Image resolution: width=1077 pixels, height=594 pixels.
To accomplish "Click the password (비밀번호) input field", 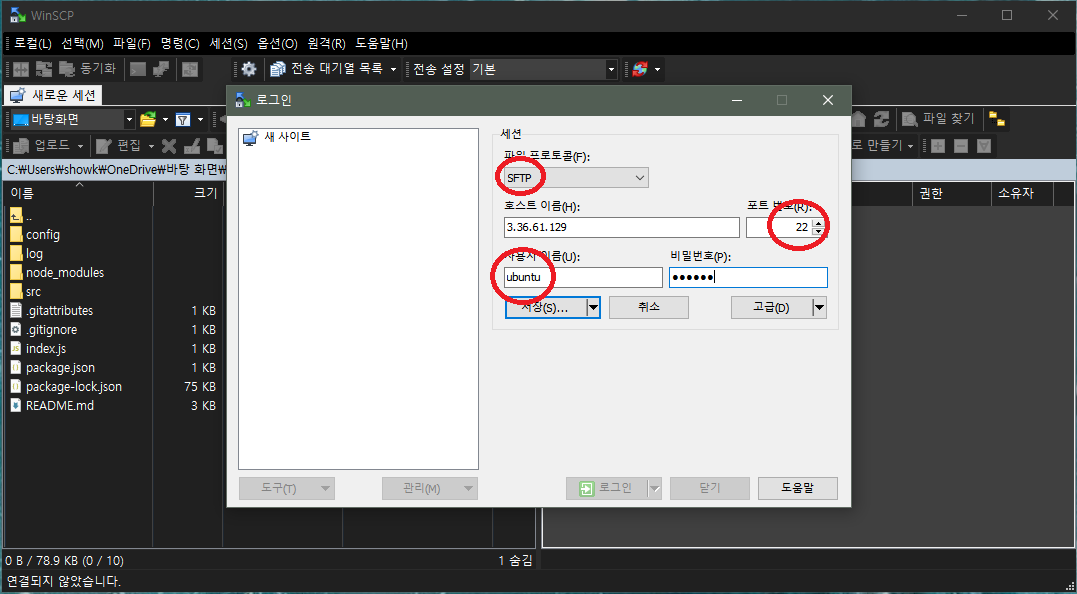I will 748,277.
